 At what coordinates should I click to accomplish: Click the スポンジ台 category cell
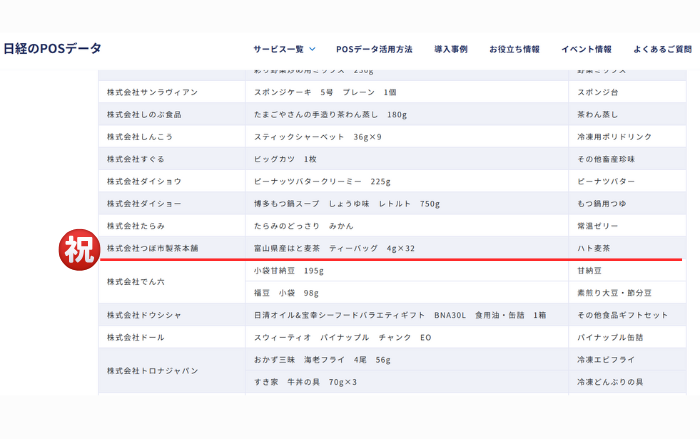pos(627,92)
